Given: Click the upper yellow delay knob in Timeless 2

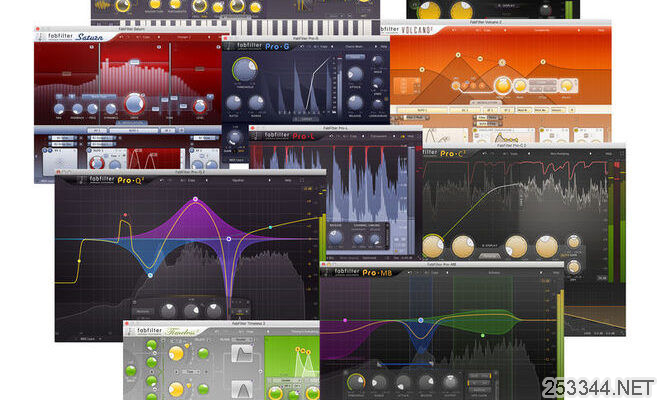Looking at the screenshot, I should [x=176, y=353].
